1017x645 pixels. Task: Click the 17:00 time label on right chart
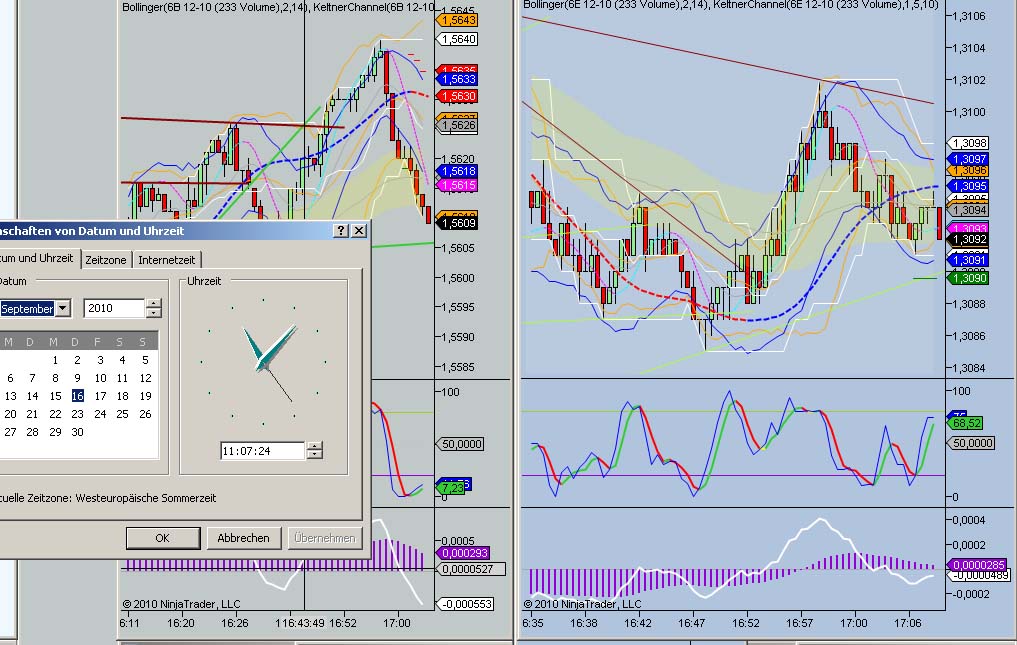[x=854, y=623]
